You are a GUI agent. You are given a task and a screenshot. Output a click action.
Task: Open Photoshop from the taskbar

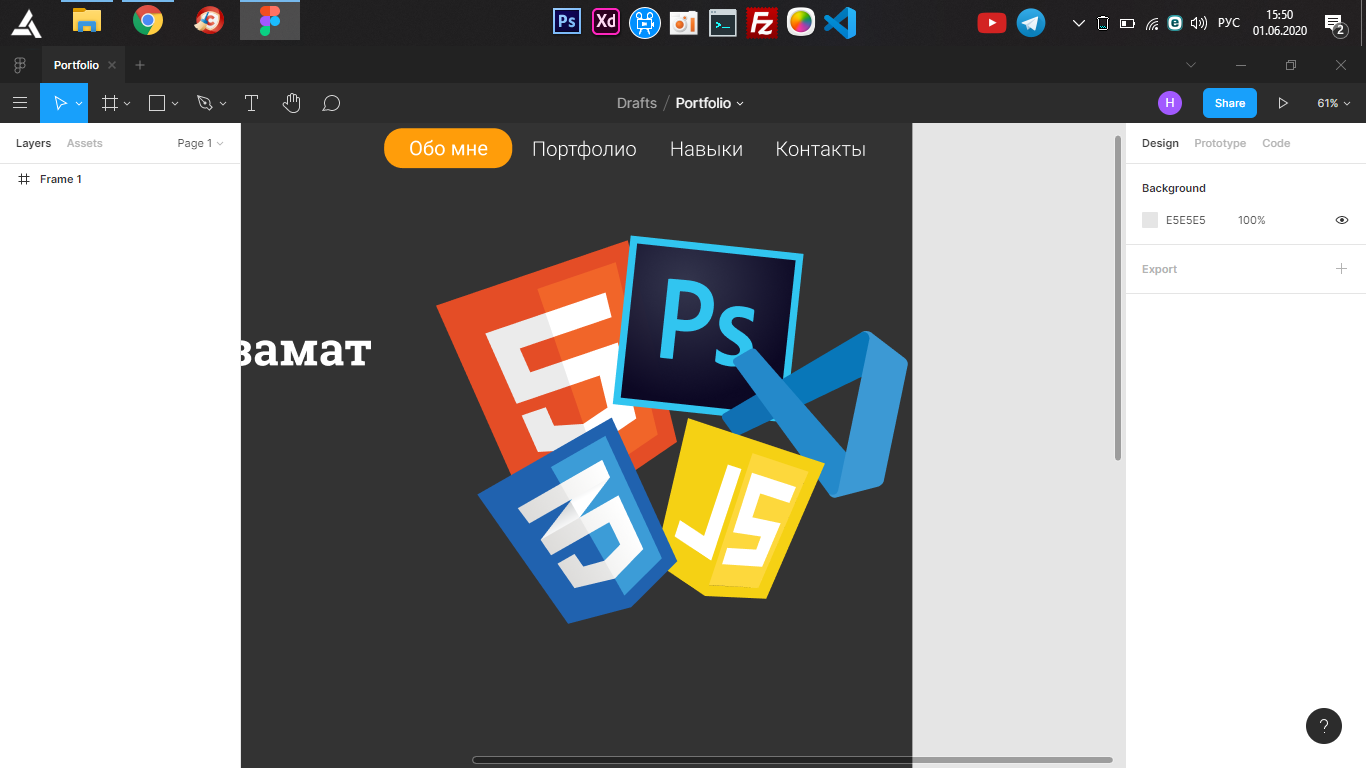[567, 21]
